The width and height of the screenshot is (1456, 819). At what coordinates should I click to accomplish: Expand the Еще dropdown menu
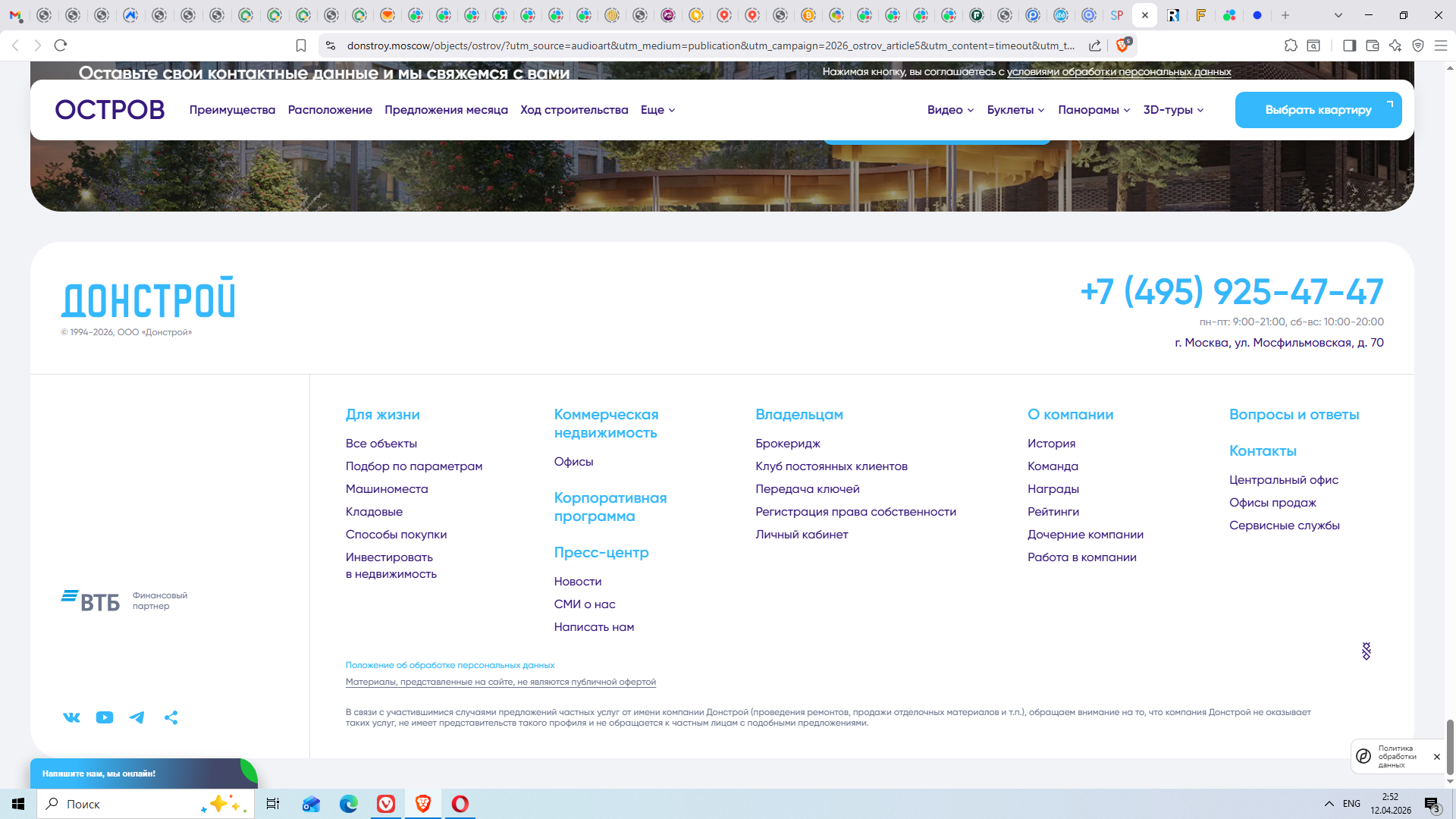[x=657, y=110]
